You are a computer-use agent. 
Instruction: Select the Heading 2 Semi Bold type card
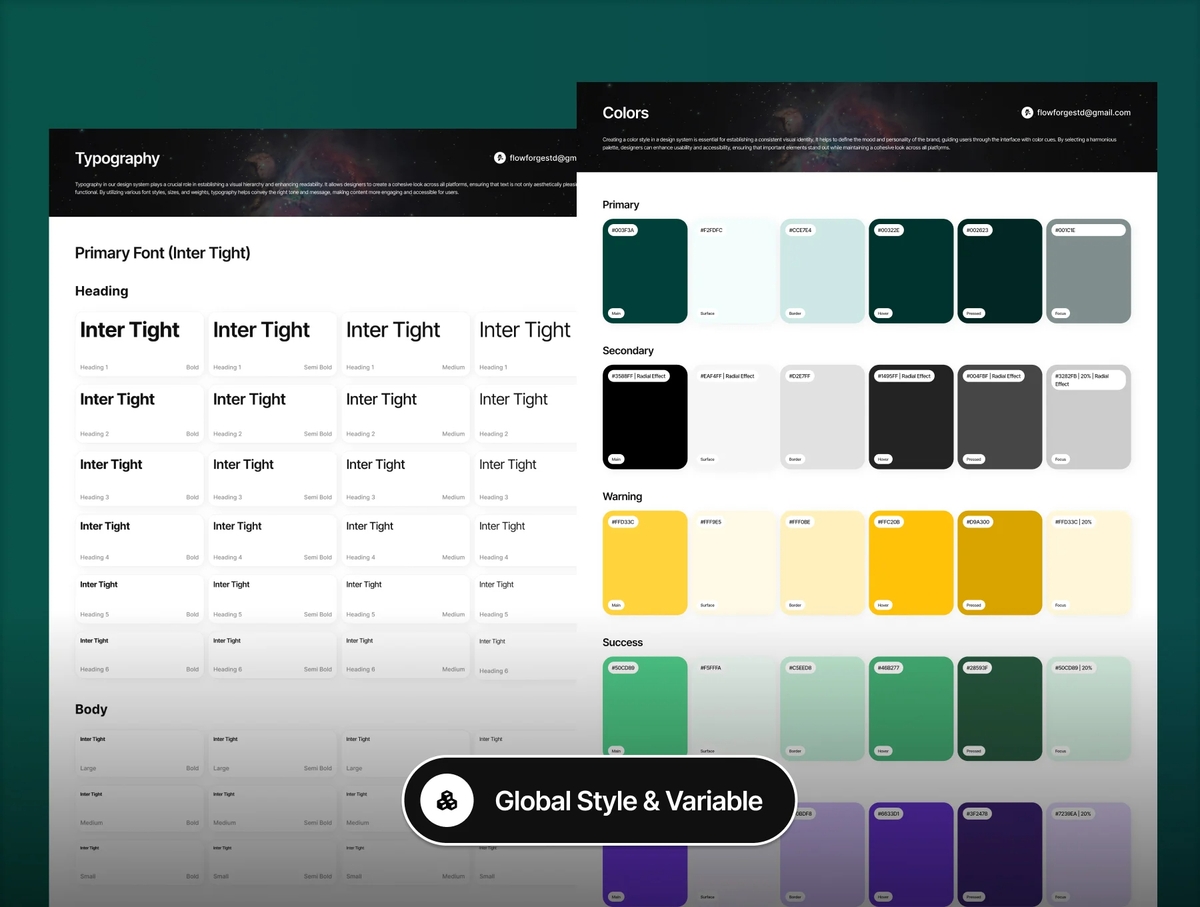[x=272, y=413]
